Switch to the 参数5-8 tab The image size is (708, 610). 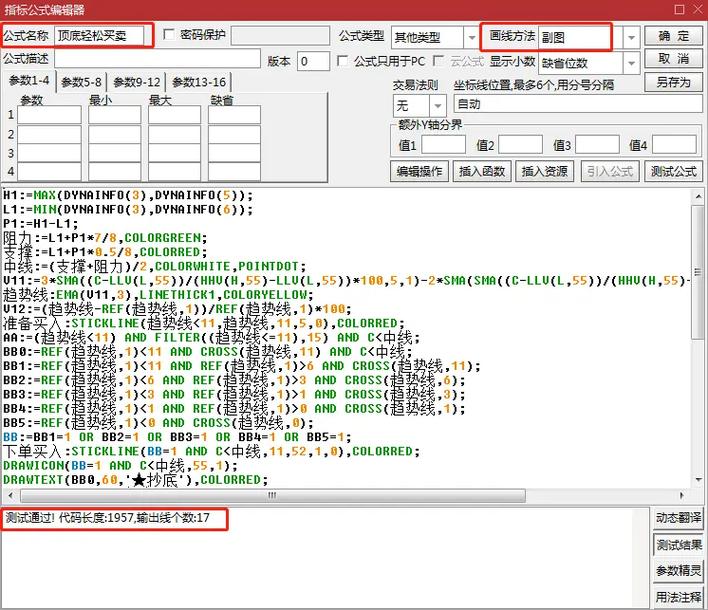(80, 83)
